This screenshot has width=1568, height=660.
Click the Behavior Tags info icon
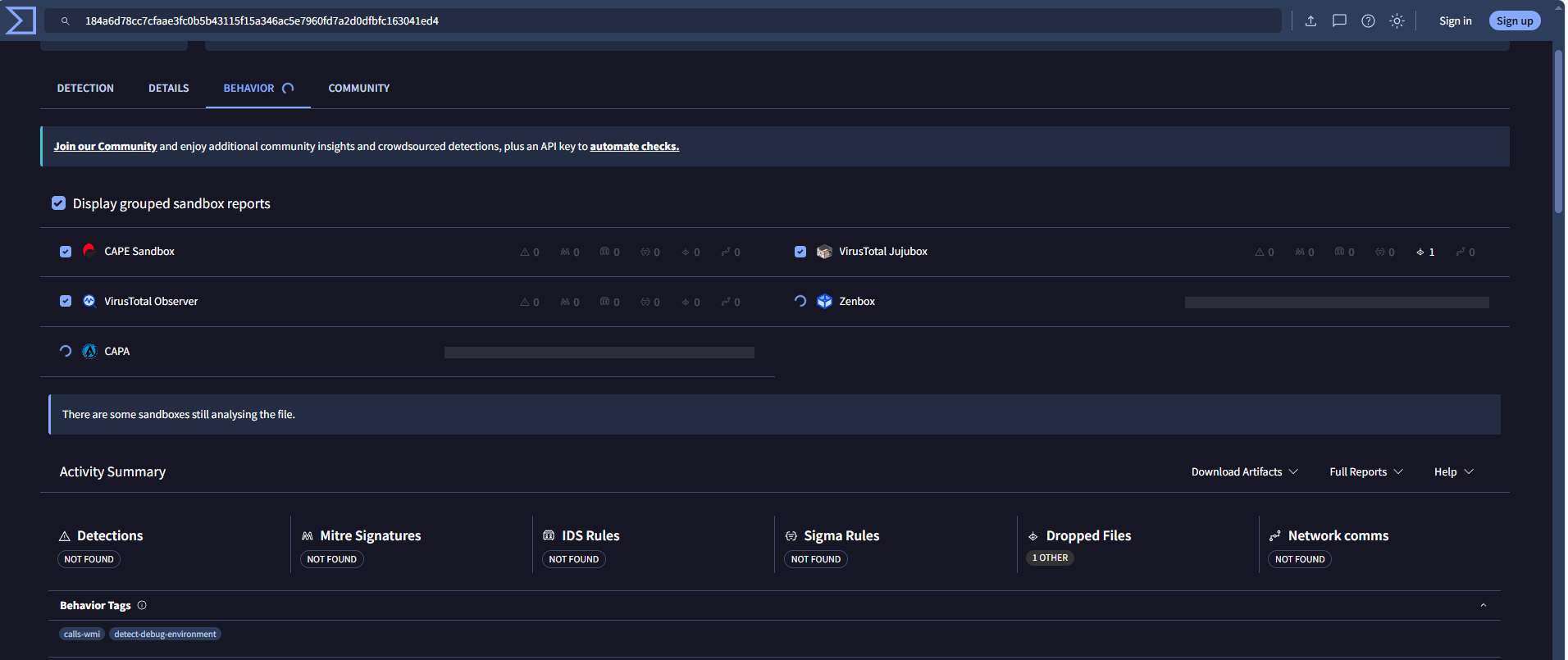pyautogui.click(x=142, y=605)
